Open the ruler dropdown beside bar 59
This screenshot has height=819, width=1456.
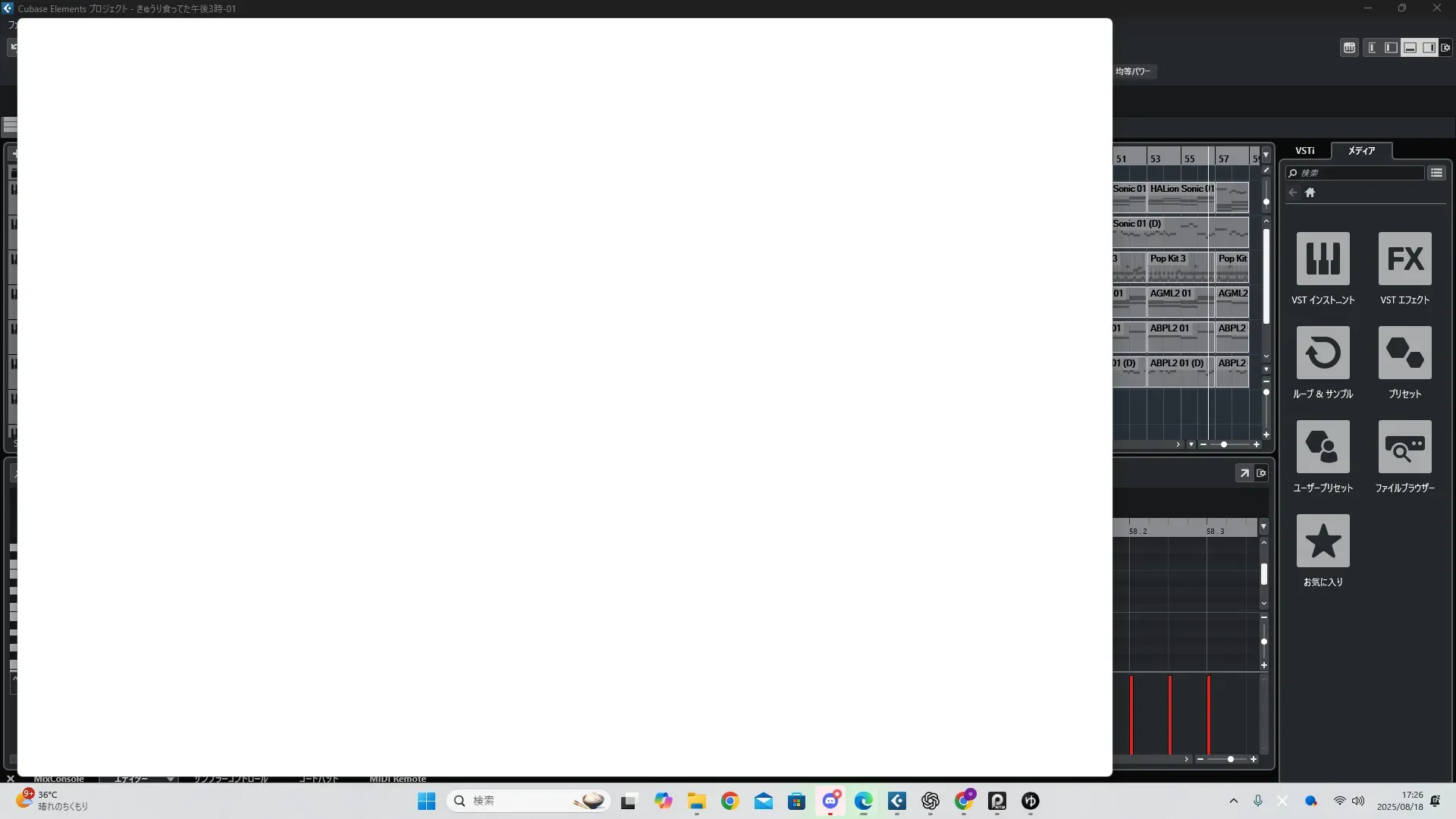(1266, 155)
